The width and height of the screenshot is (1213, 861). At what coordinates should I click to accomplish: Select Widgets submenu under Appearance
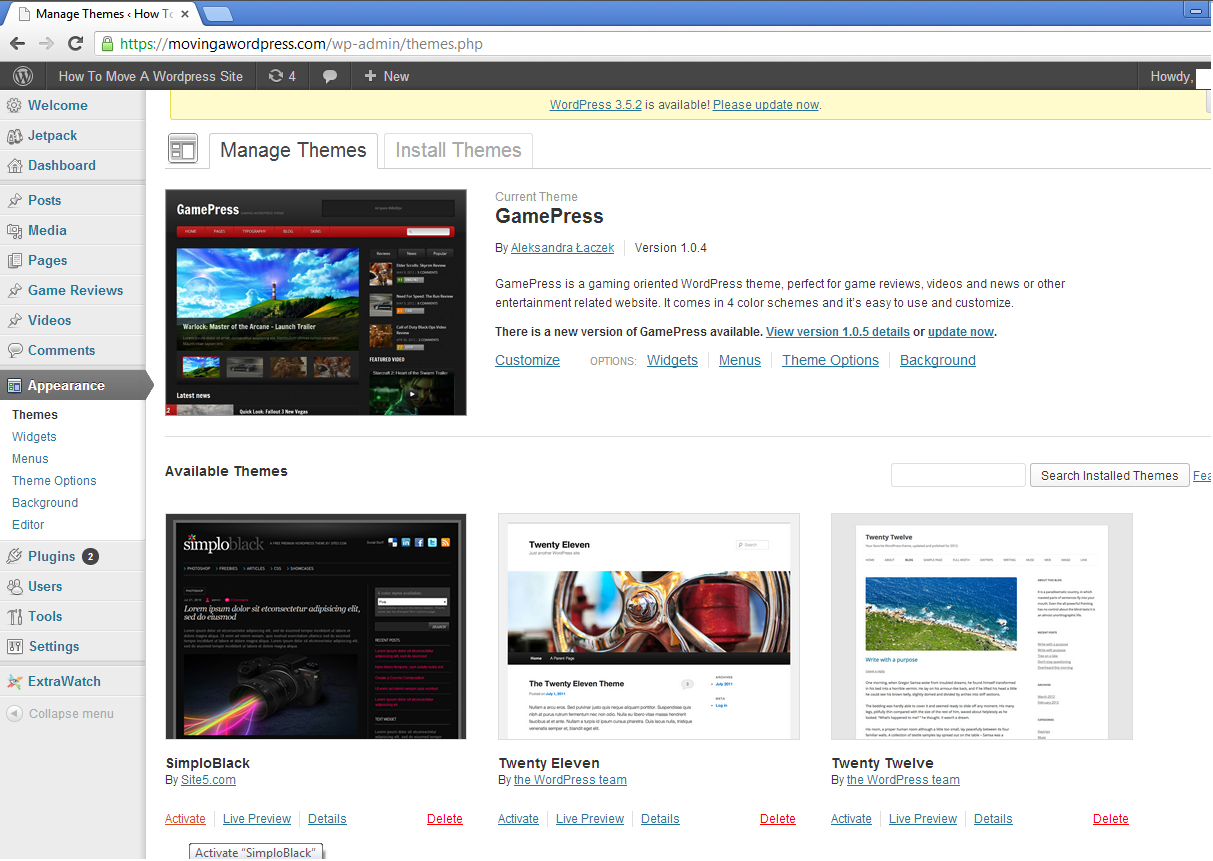point(34,436)
